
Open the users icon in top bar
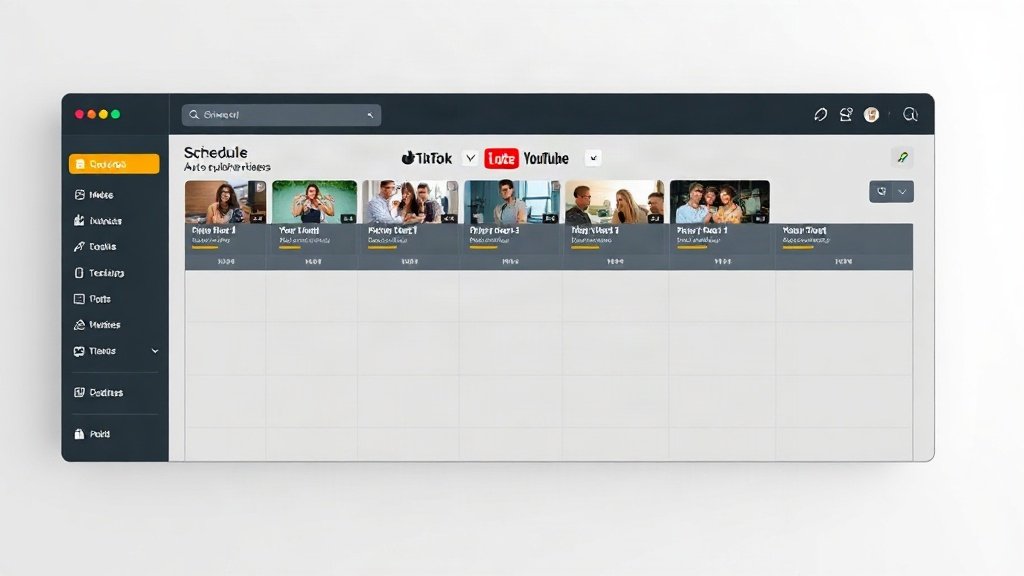(x=846, y=114)
